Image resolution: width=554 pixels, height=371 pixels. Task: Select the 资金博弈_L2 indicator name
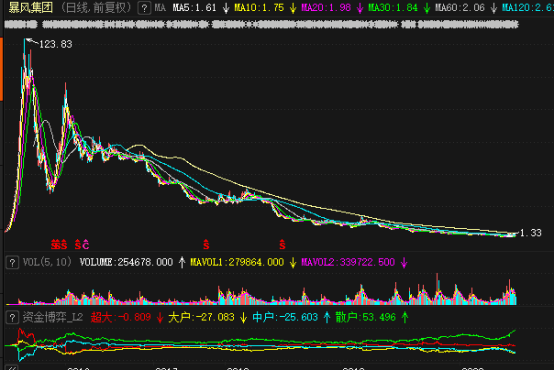click(x=53, y=317)
